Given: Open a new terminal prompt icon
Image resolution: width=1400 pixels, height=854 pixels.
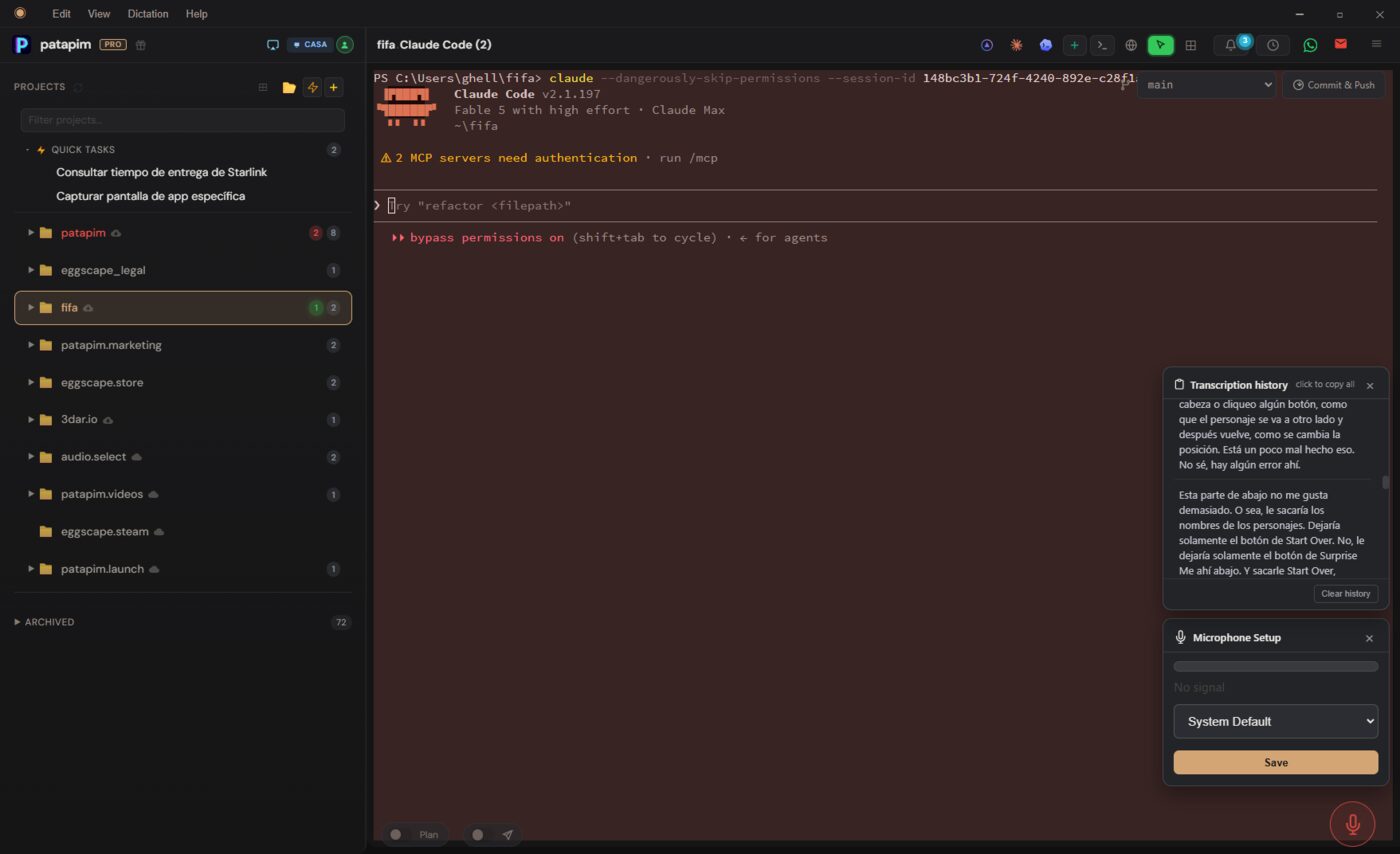Looking at the screenshot, I should tap(1102, 45).
